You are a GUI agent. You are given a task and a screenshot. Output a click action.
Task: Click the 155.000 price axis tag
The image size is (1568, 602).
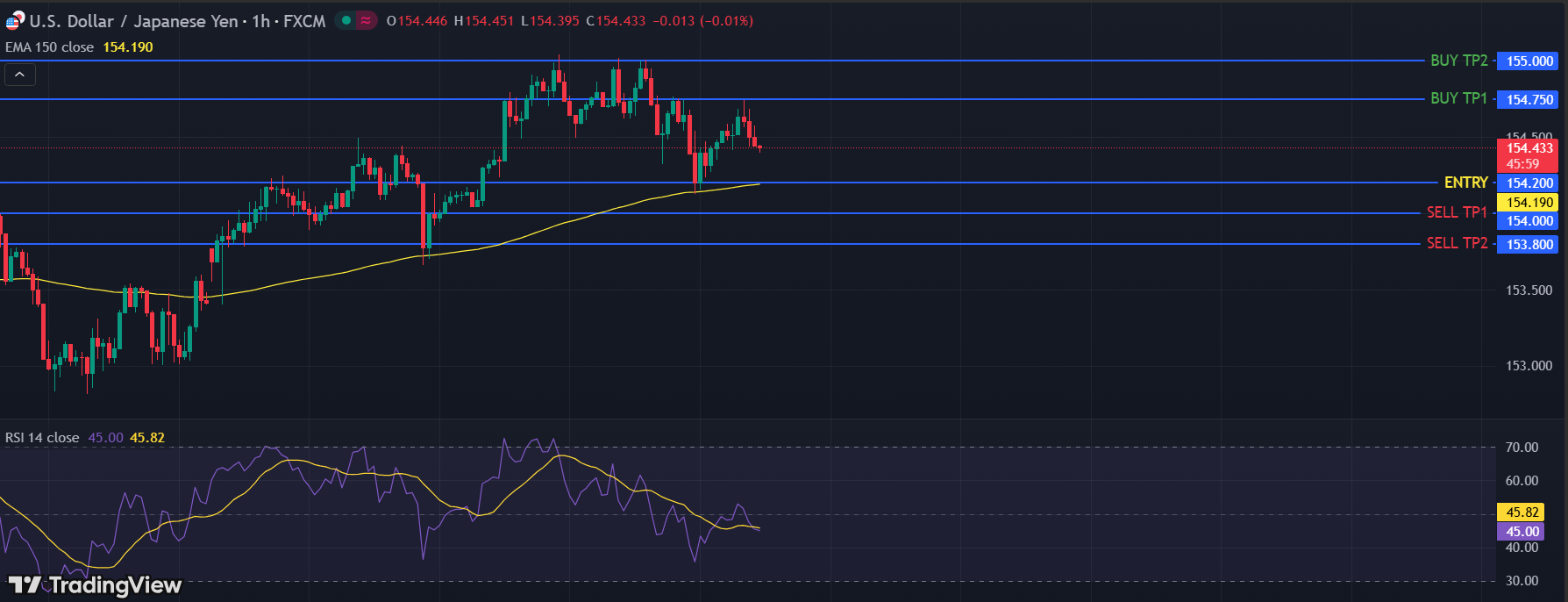(1529, 61)
